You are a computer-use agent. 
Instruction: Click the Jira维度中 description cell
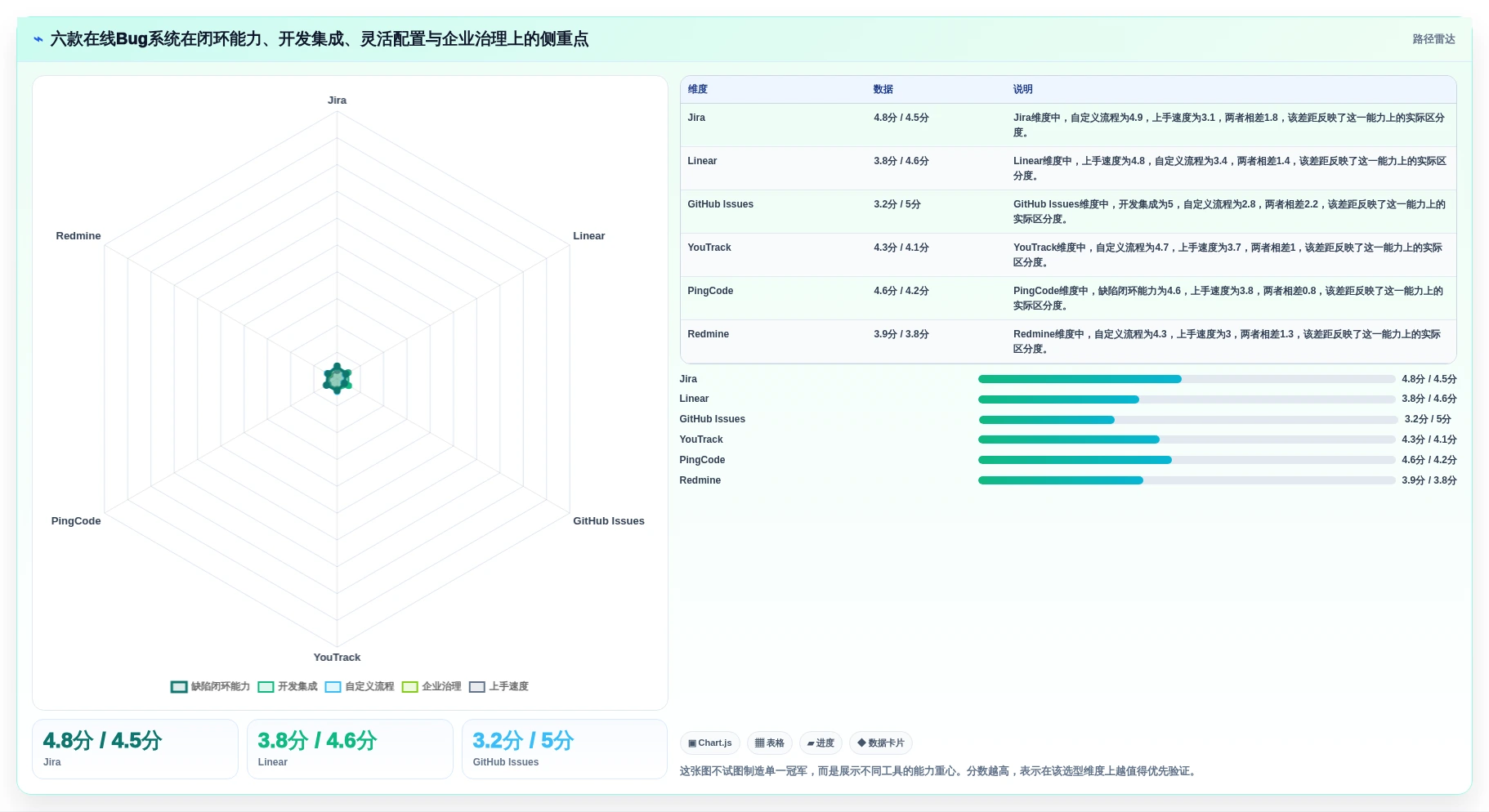1230,125
